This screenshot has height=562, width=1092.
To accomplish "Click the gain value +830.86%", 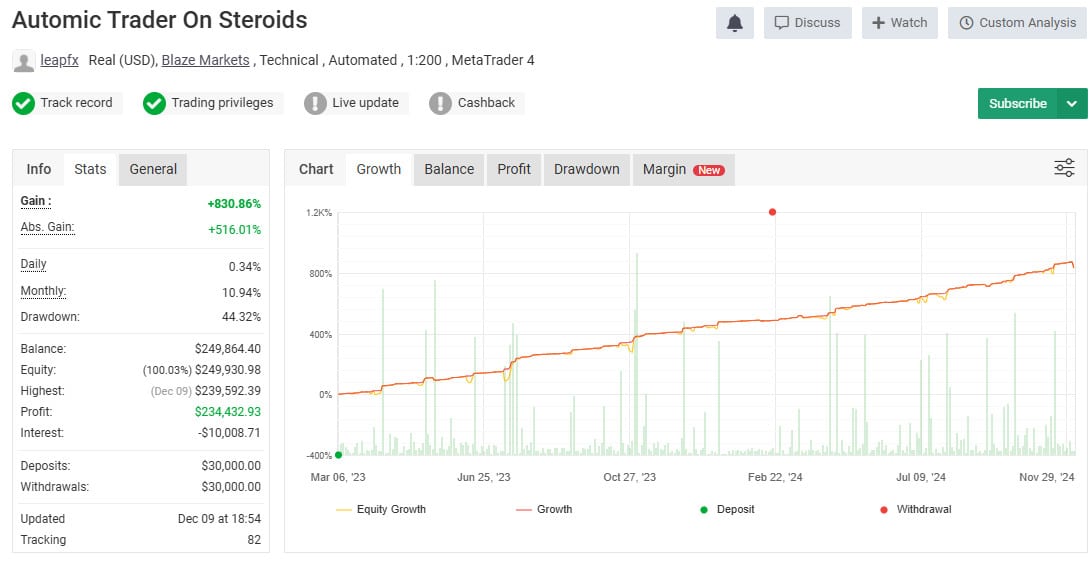I will (234, 204).
